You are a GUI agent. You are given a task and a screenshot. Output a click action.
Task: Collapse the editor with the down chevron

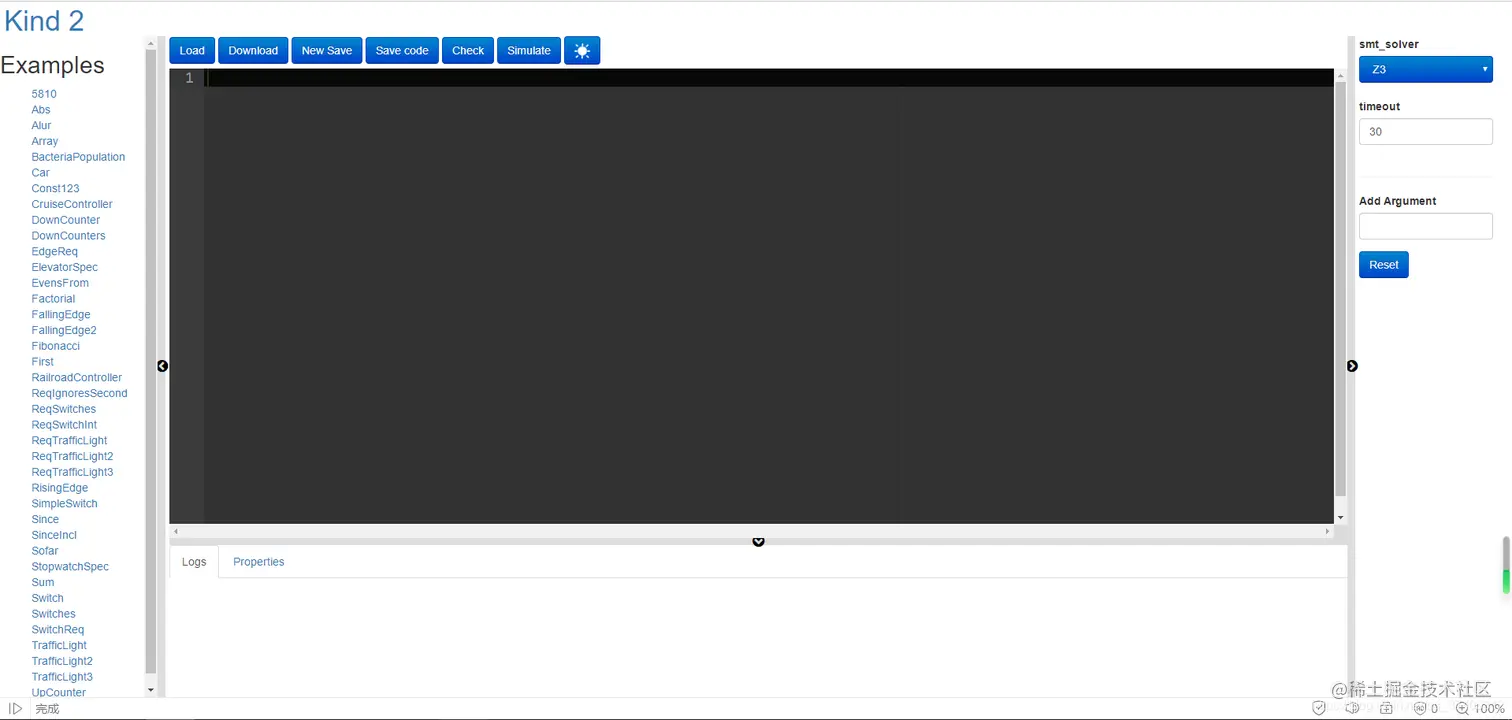[758, 541]
